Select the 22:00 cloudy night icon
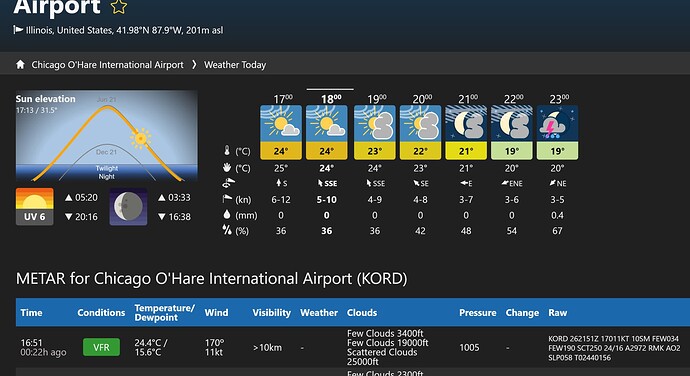690x376 pixels. tap(512, 124)
